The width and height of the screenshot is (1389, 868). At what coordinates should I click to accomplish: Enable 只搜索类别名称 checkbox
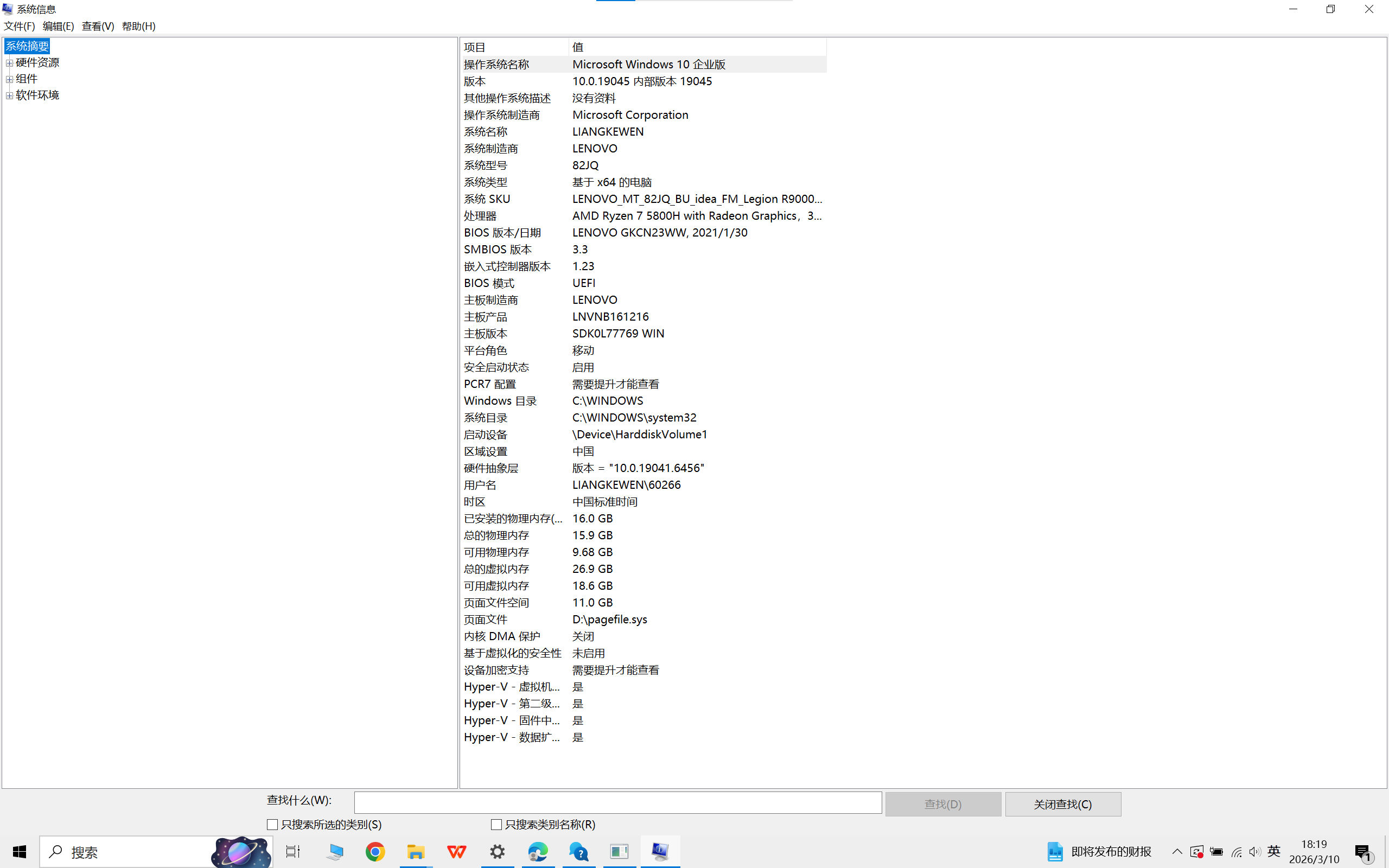pyautogui.click(x=496, y=825)
